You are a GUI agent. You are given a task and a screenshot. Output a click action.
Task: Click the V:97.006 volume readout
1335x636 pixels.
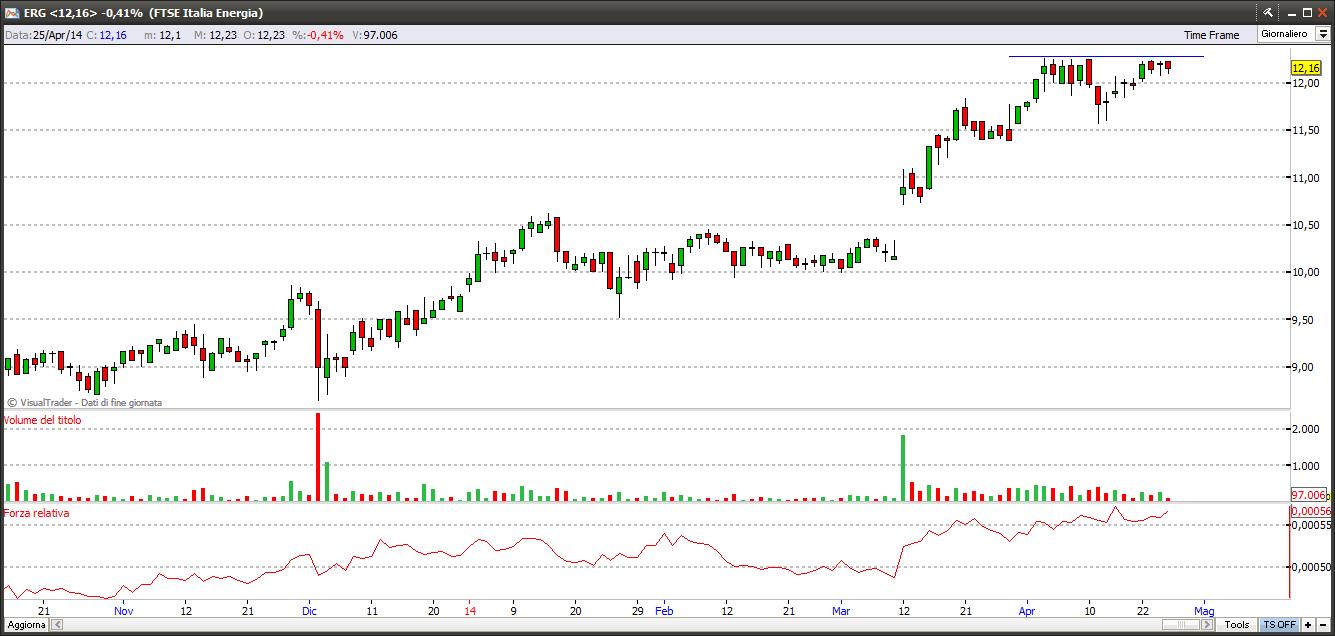[374, 35]
